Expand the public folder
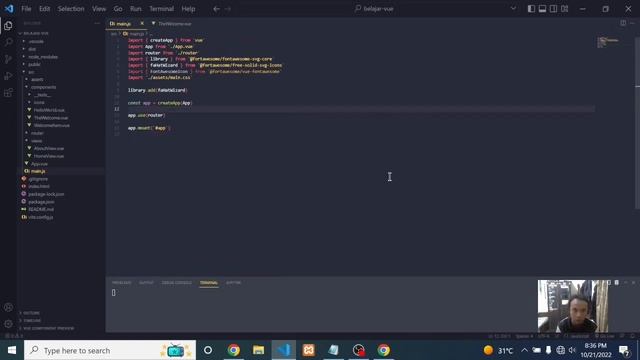640x360 pixels. (x=34, y=64)
